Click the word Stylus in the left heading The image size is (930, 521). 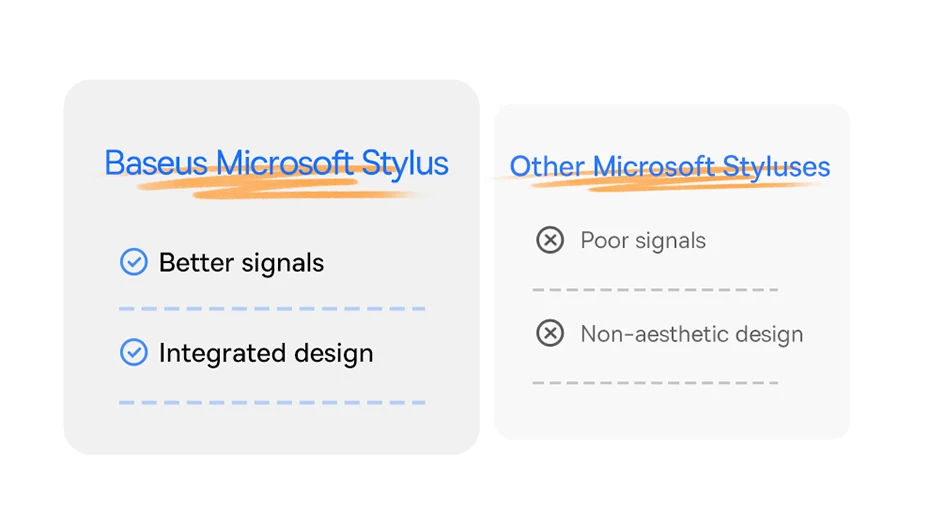pos(405,163)
